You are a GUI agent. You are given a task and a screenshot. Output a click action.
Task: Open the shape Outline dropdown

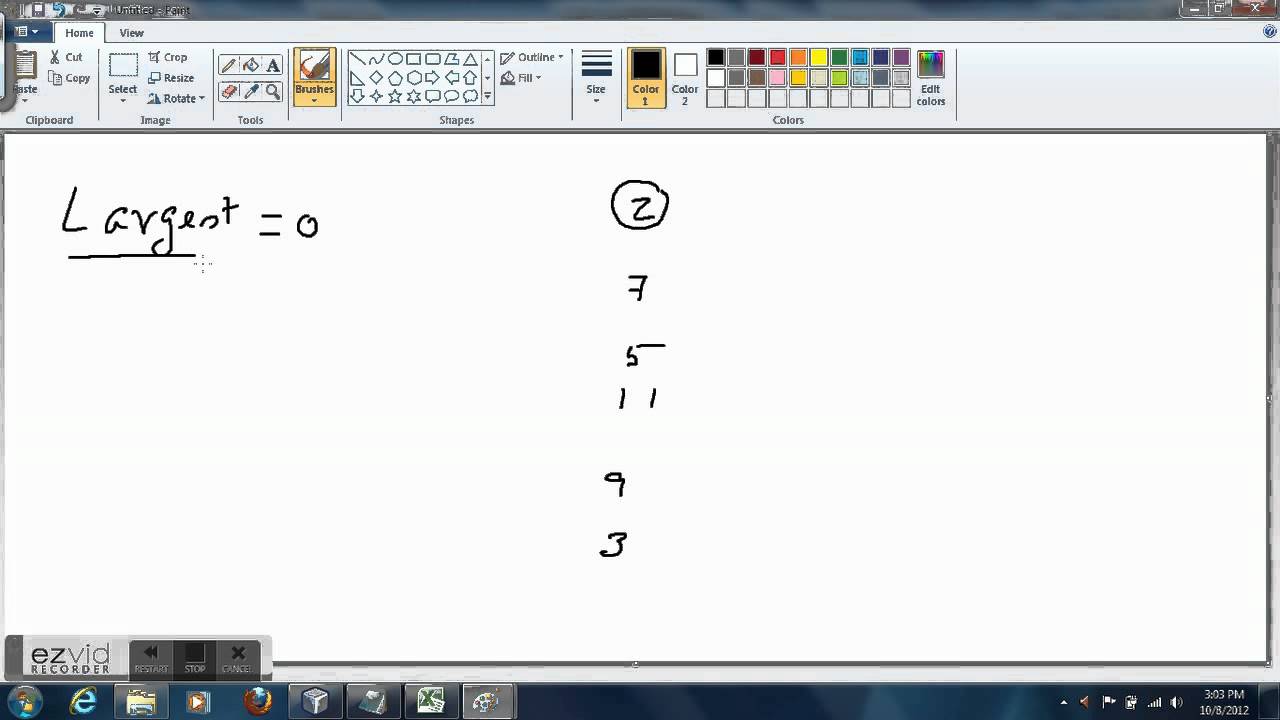(532, 57)
